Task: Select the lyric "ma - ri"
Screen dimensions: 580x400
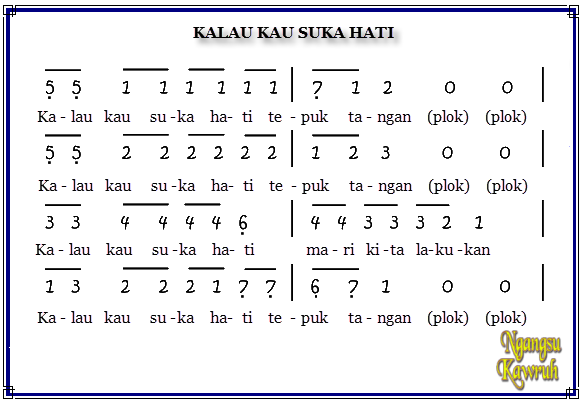Action: click(x=330, y=250)
